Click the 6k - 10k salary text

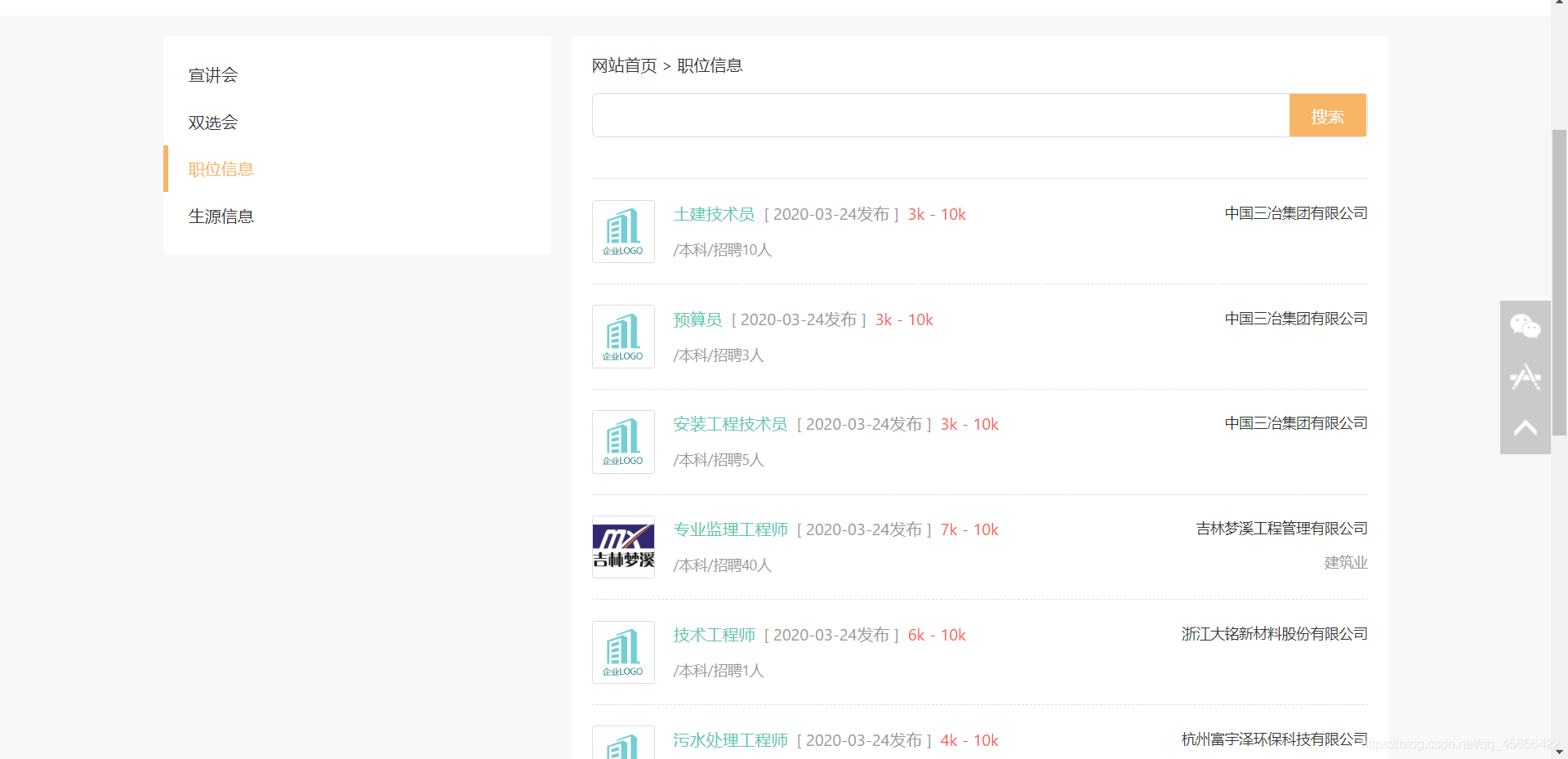pyautogui.click(x=937, y=635)
